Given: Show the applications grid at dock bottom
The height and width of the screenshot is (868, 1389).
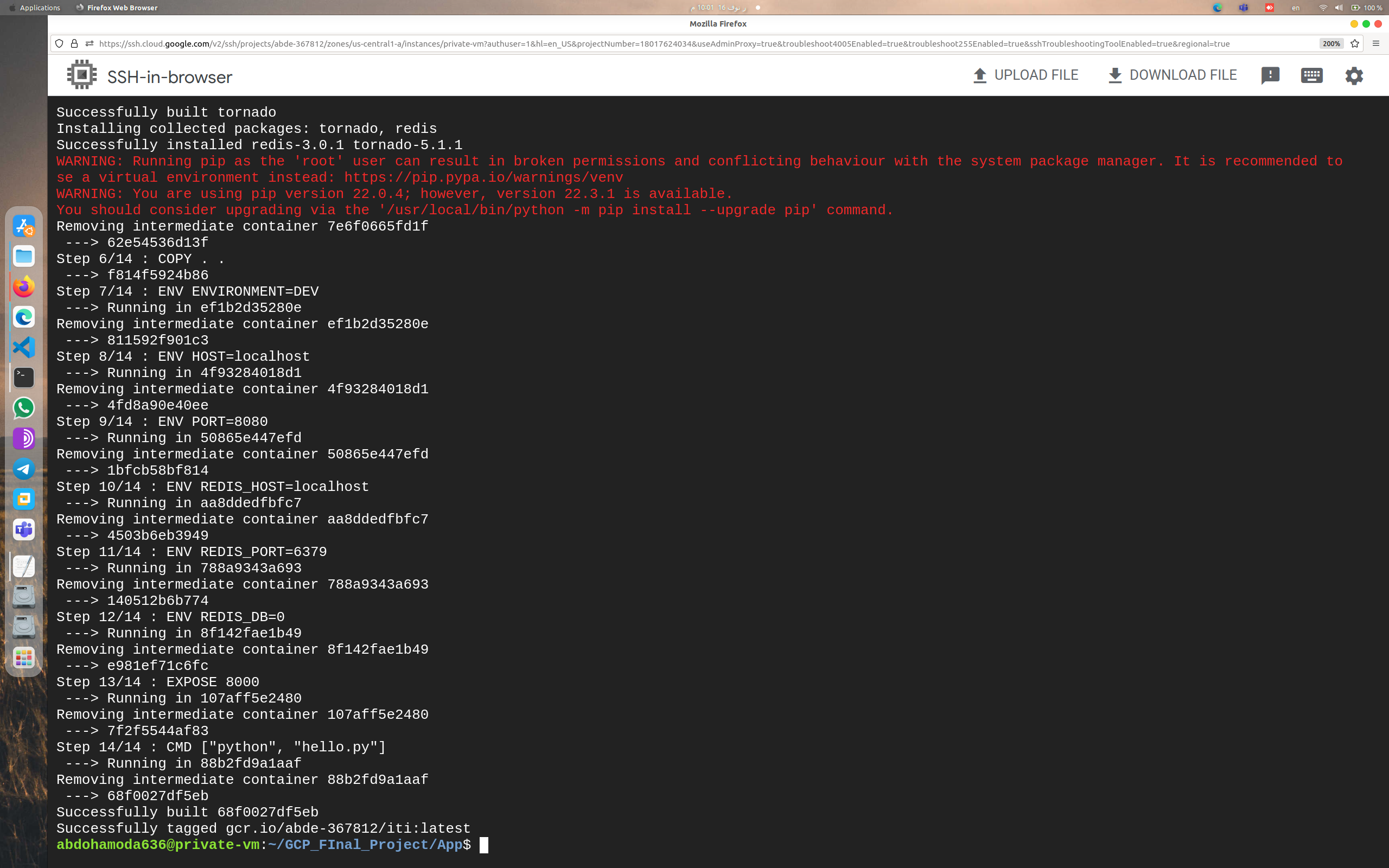Looking at the screenshot, I should [x=23, y=658].
